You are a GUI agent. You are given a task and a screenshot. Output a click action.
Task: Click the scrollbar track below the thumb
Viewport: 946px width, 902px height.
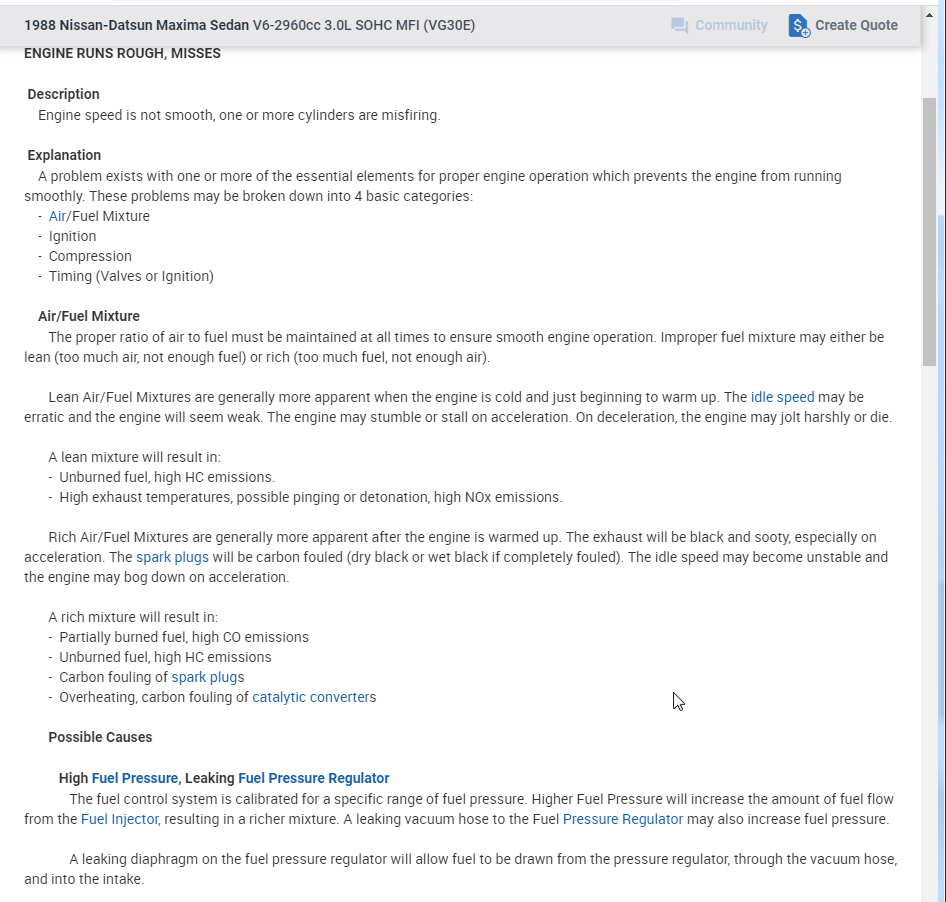(929, 600)
